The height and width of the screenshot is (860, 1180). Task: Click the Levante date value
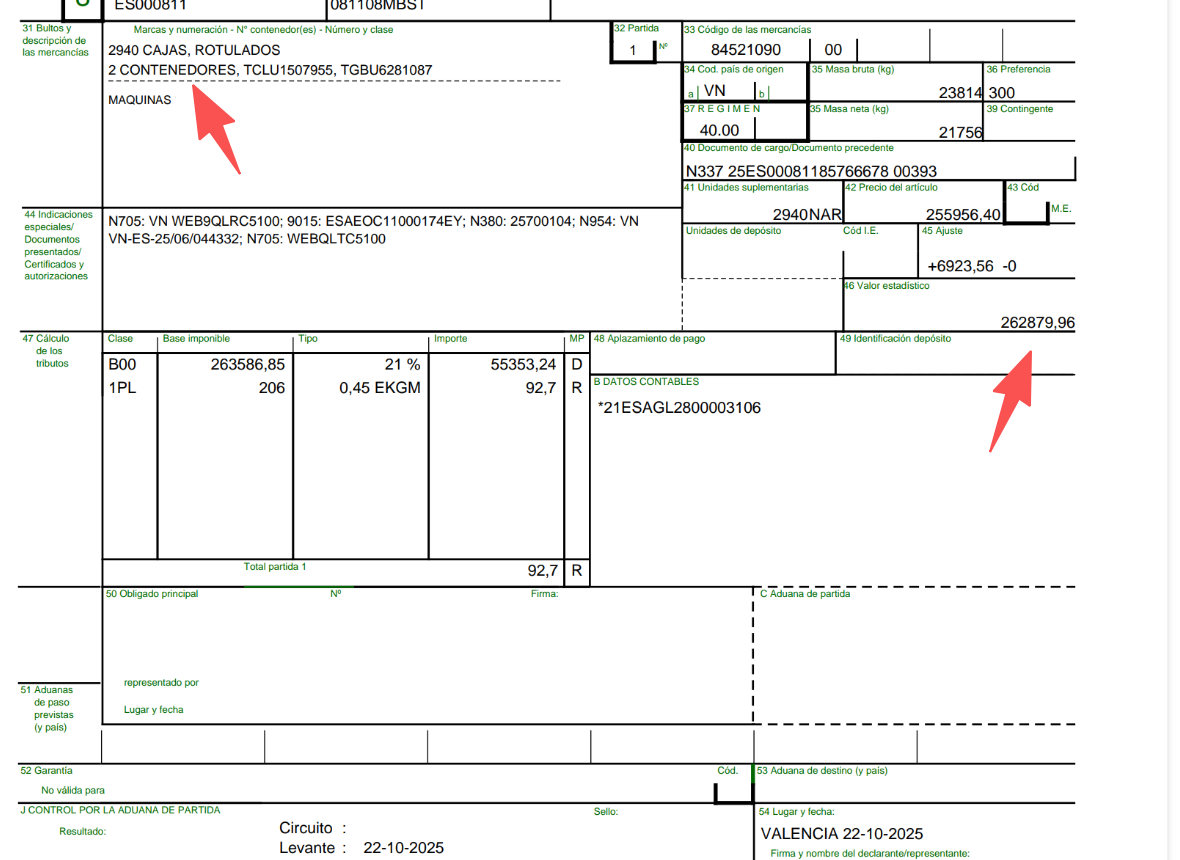tap(403, 848)
